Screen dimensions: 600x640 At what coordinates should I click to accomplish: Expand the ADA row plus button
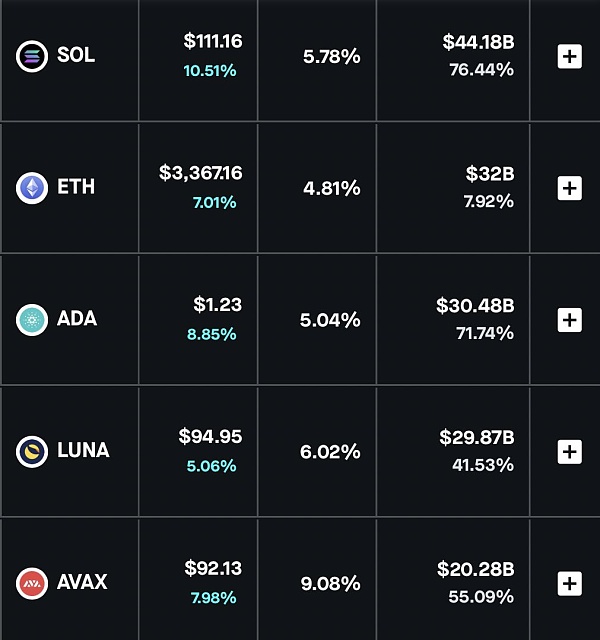(x=569, y=320)
